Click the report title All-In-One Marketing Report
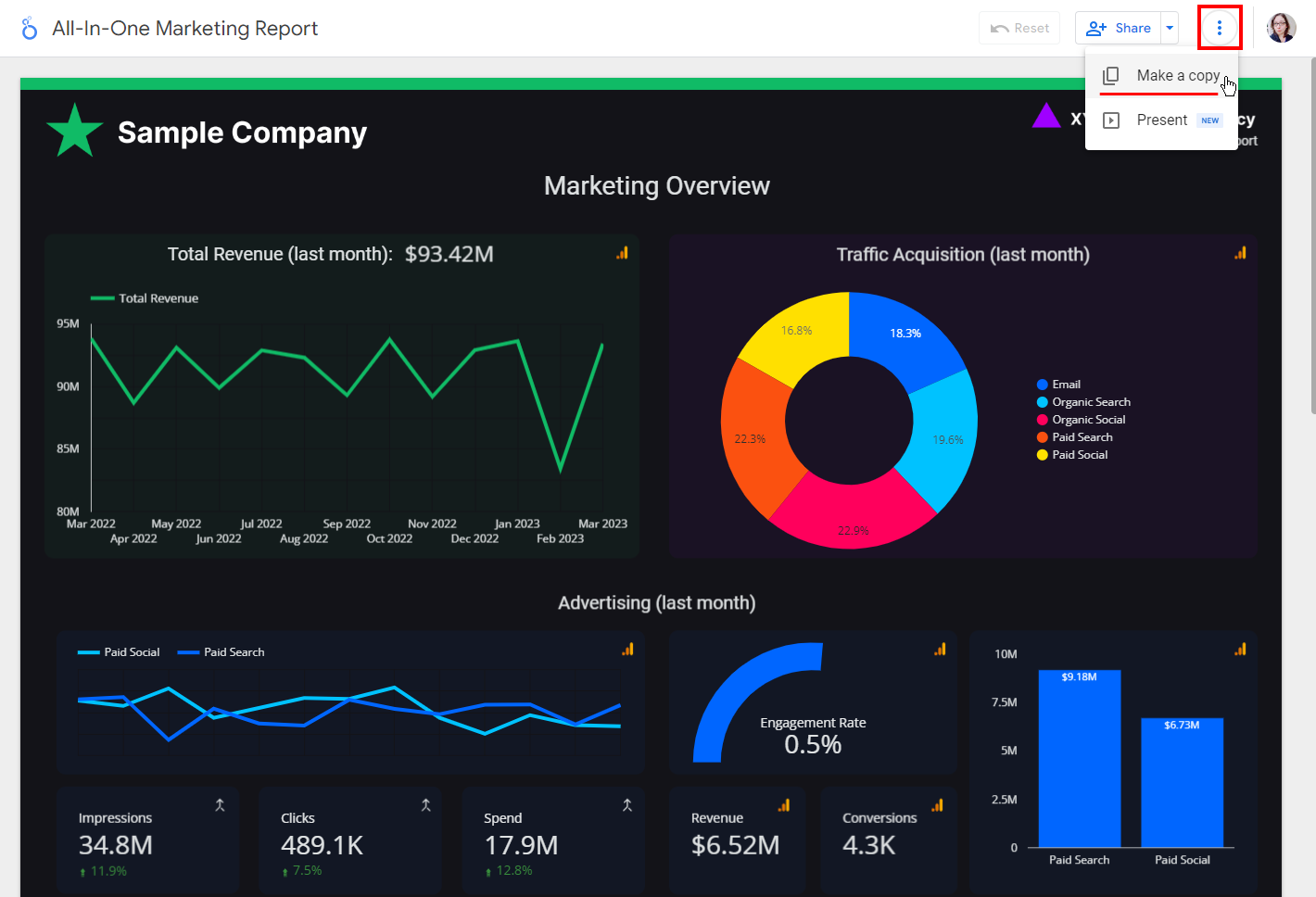1316x897 pixels. point(184,29)
